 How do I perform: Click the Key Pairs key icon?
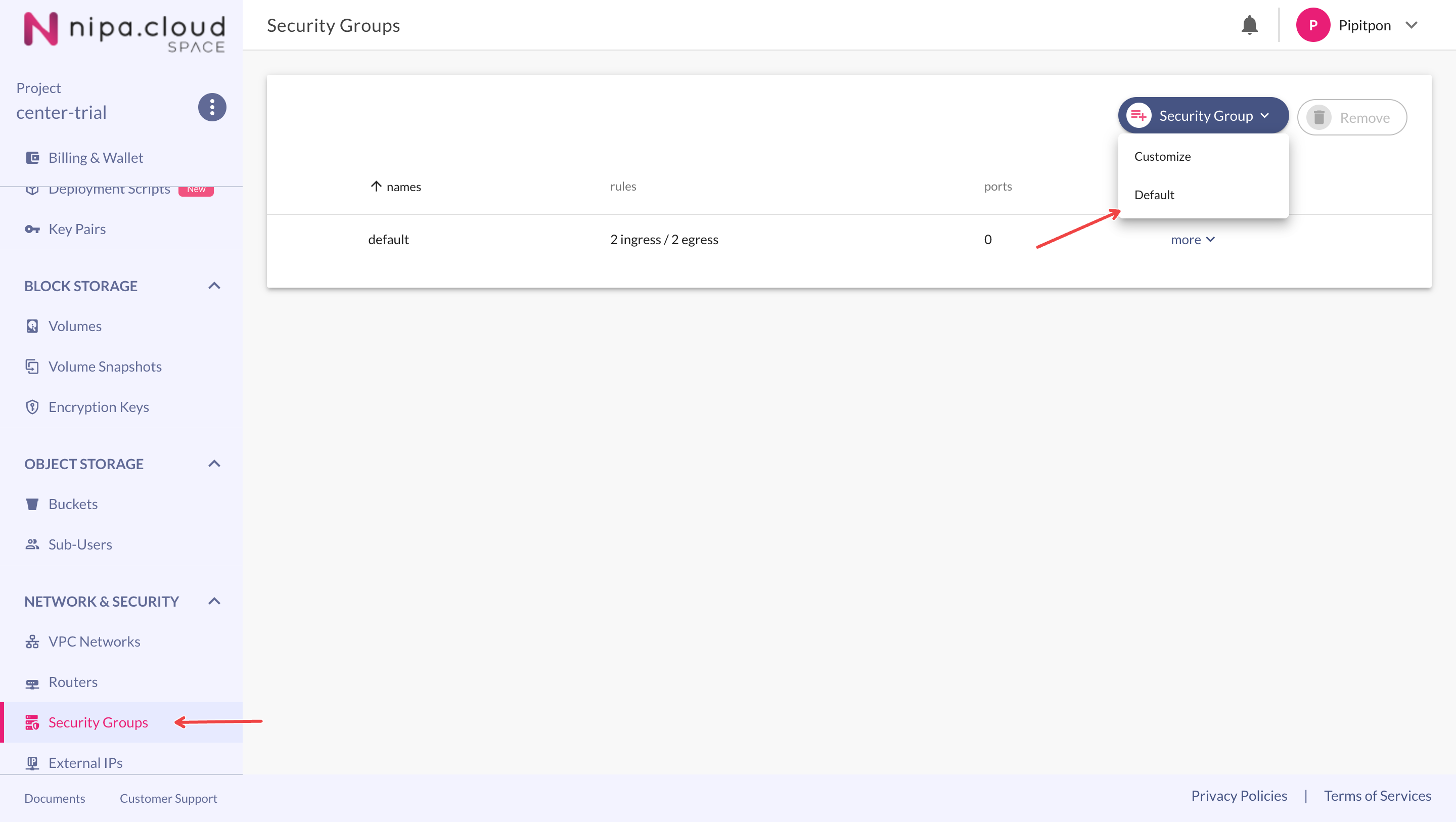point(32,229)
